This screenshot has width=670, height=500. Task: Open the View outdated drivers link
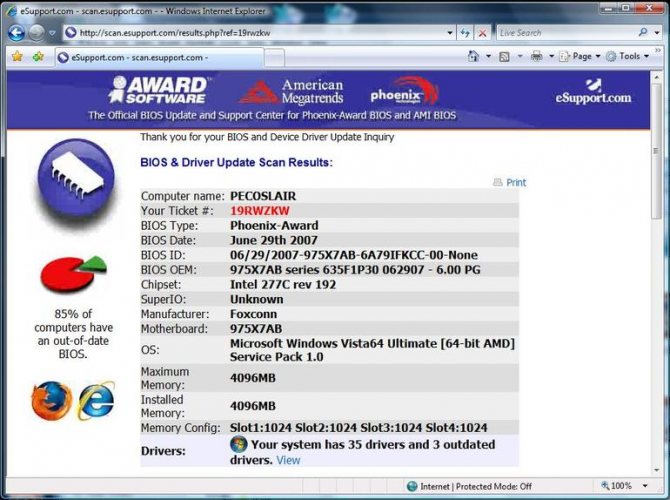(x=288, y=460)
